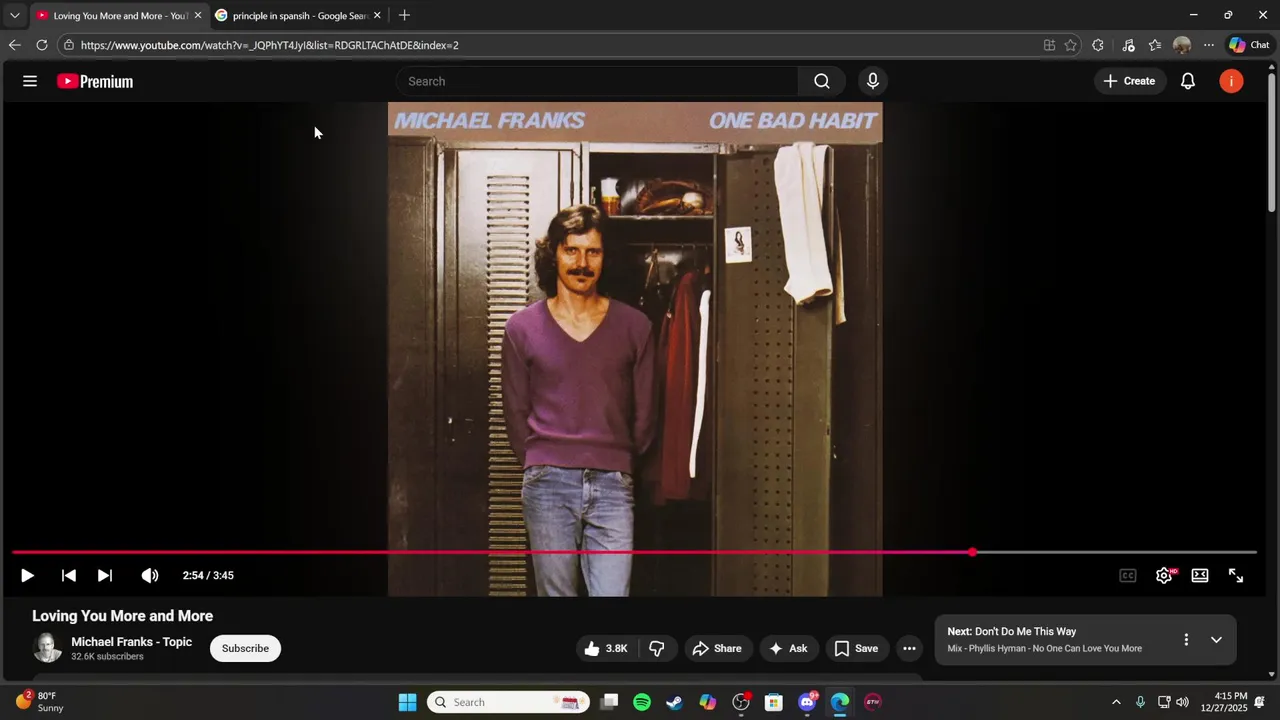This screenshot has height=720, width=1280.
Task: Open the split screen or apps icon in address bar
Action: tap(1049, 45)
